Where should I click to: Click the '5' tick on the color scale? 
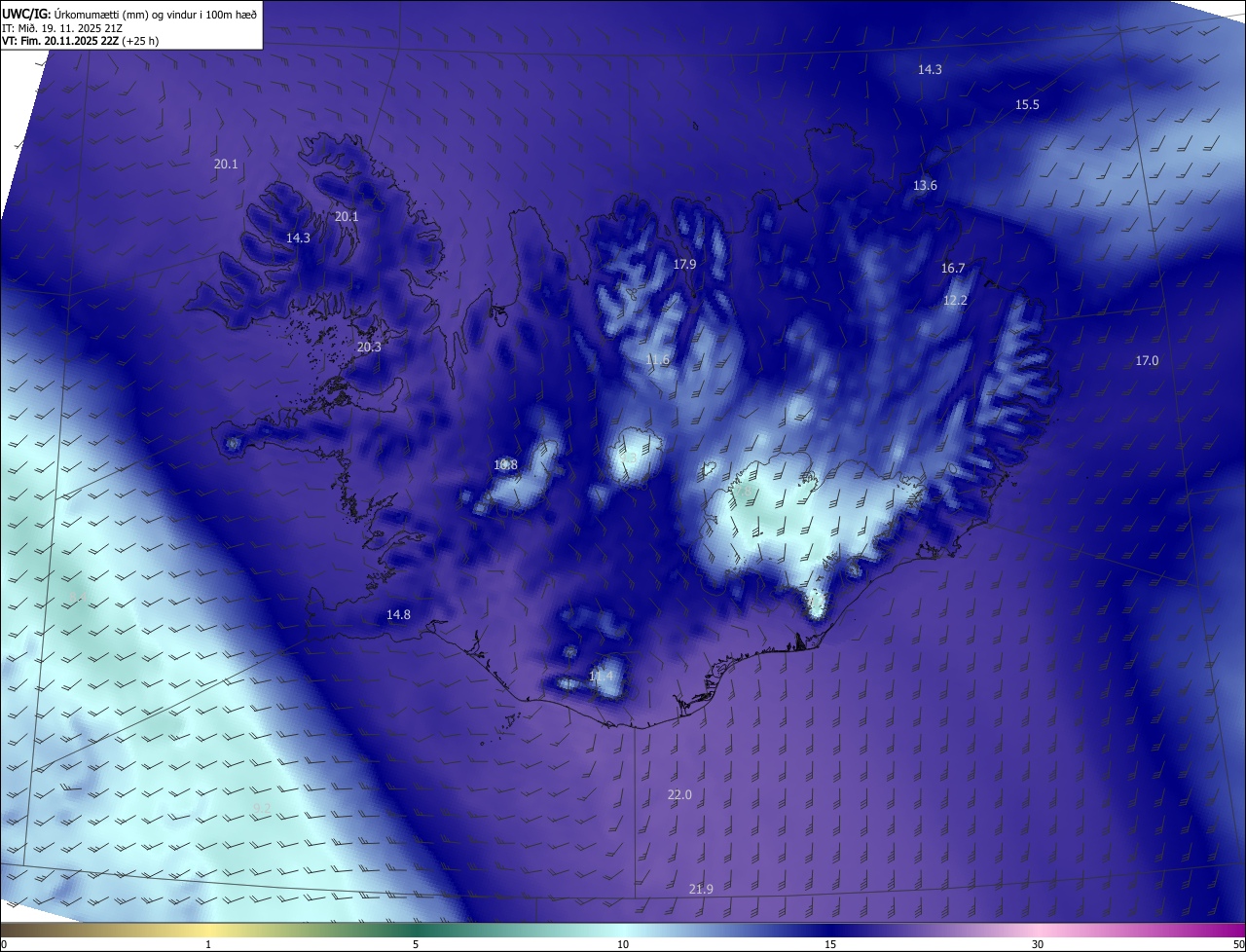(x=416, y=944)
